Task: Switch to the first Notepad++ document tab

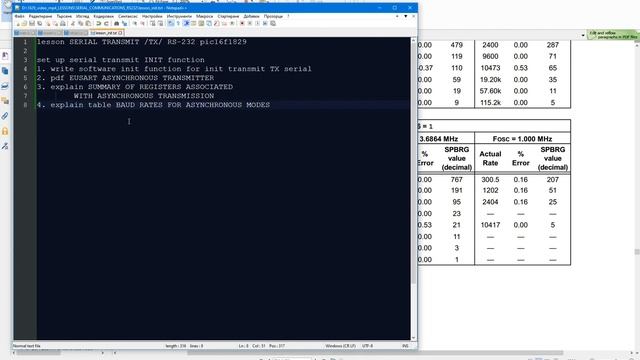Action: tap(24, 33)
